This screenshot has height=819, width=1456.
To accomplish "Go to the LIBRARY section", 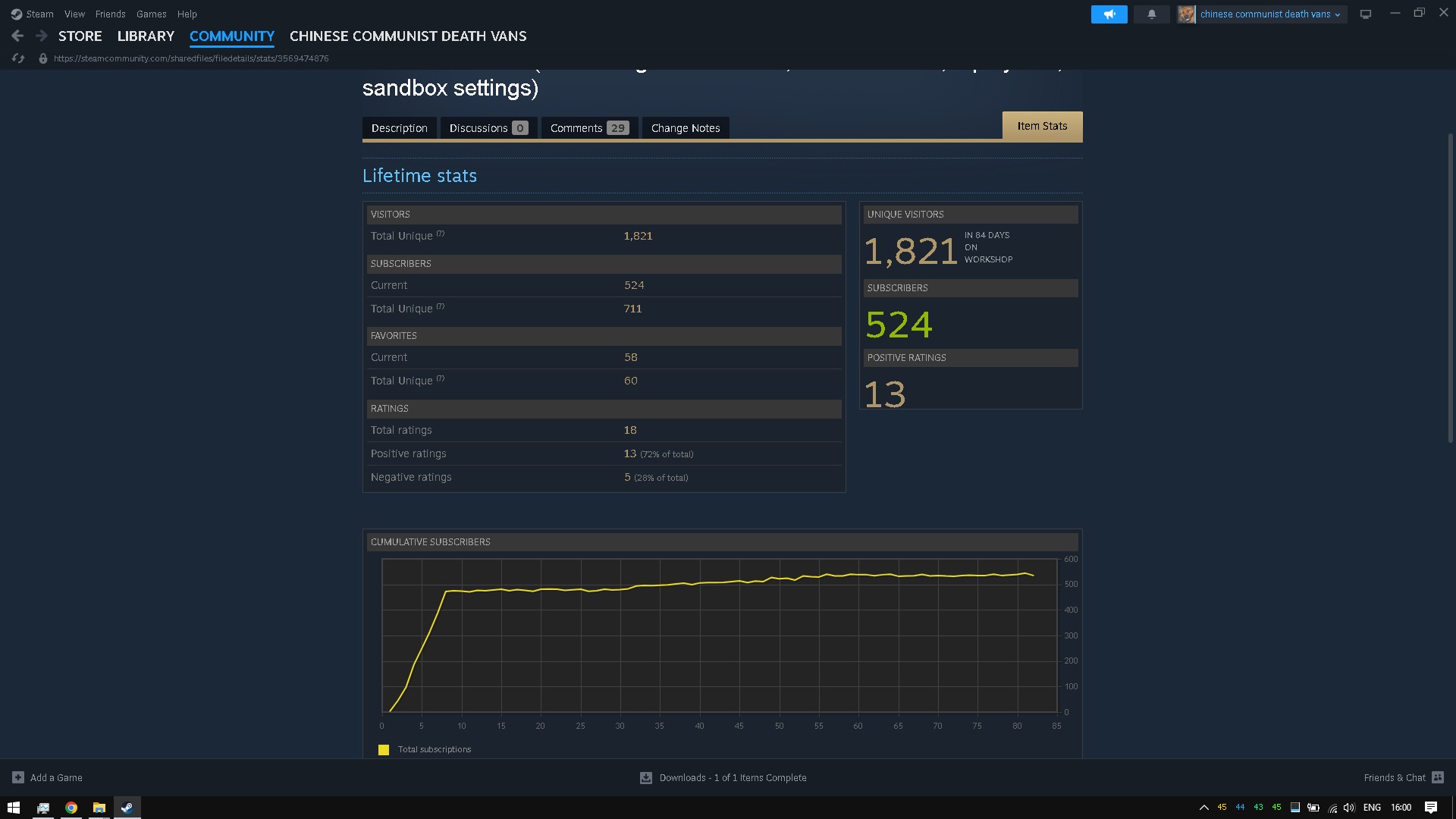I will coord(146,36).
